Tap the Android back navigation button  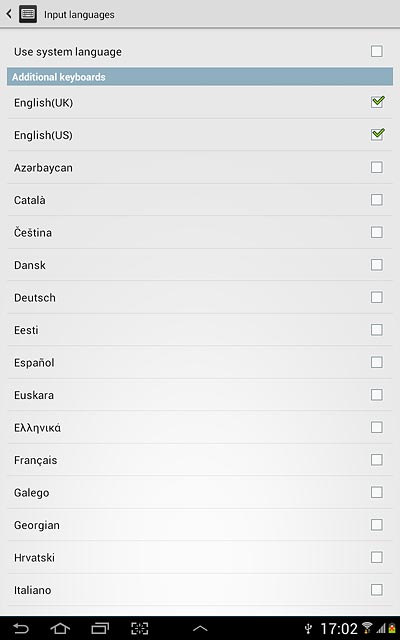[21, 628]
